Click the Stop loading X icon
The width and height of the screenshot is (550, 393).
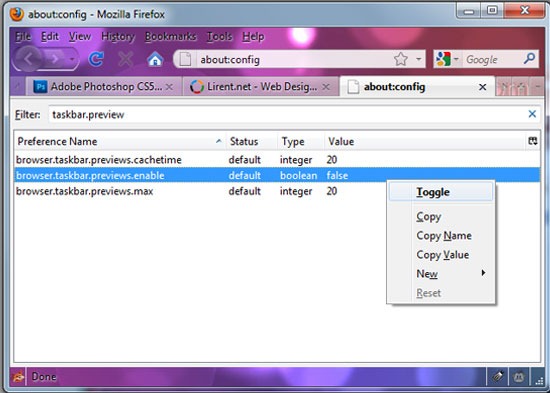tap(125, 59)
